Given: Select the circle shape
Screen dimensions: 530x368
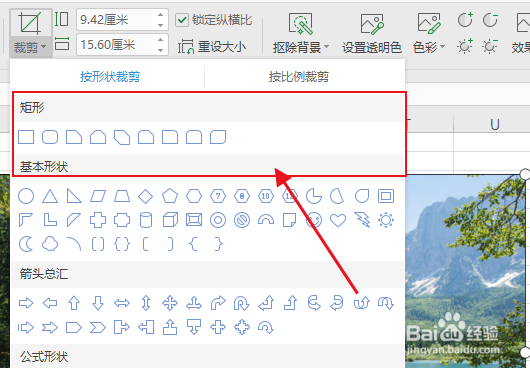Looking at the screenshot, I should (26, 196).
